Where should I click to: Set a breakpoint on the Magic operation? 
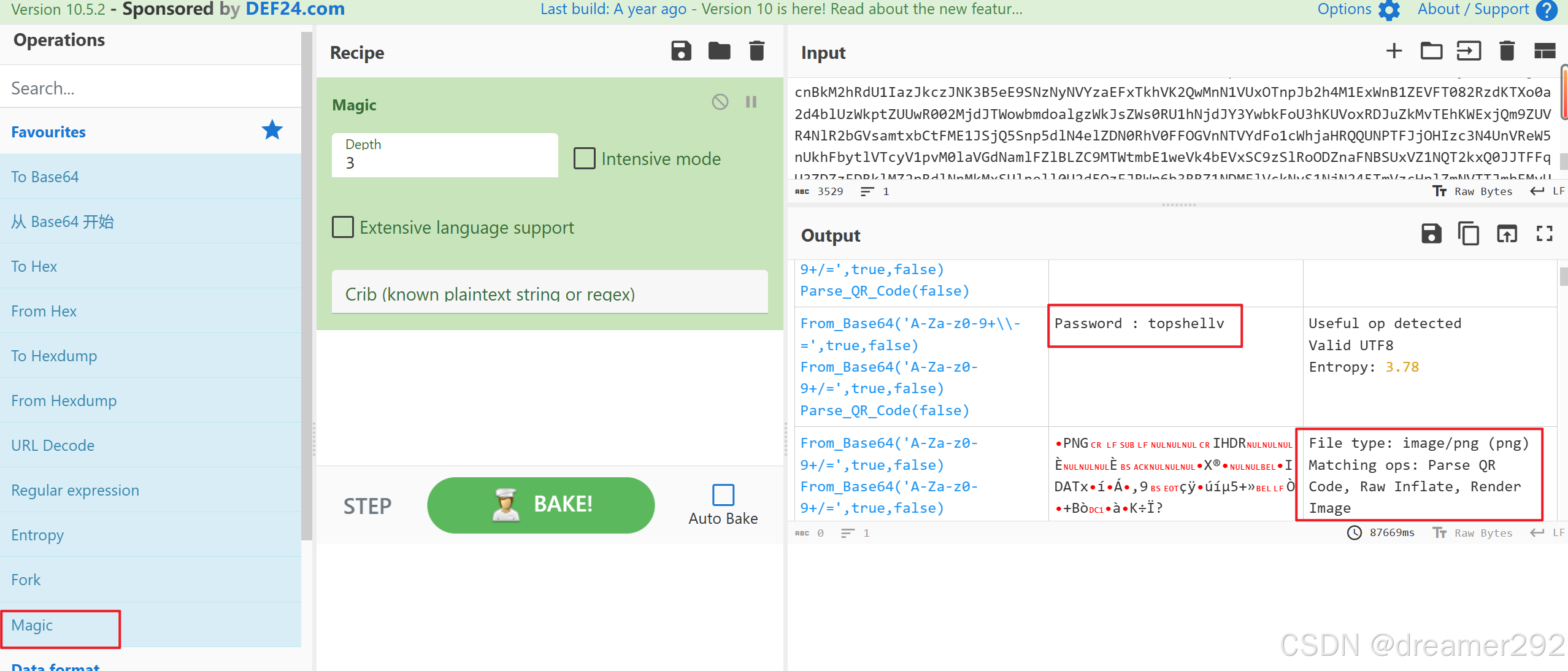[x=751, y=102]
